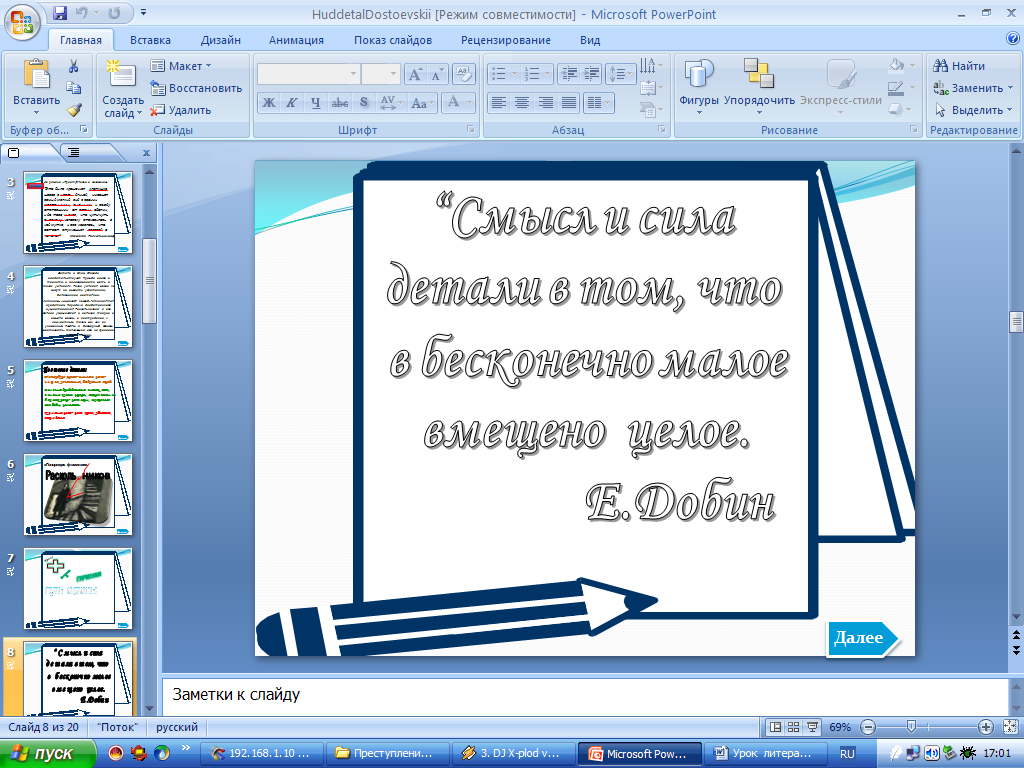
Task: Start the slide show from the status bar
Action: (812, 727)
